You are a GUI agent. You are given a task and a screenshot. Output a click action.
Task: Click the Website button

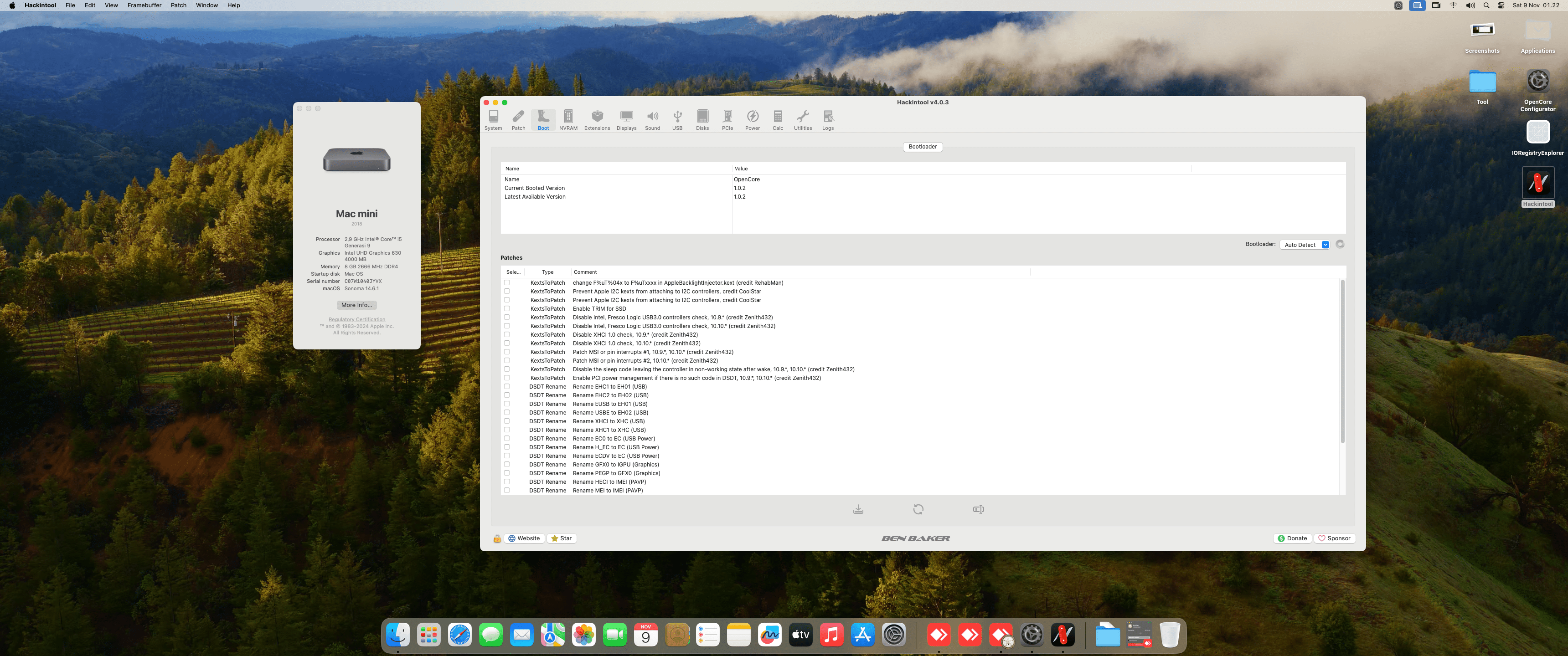524,538
